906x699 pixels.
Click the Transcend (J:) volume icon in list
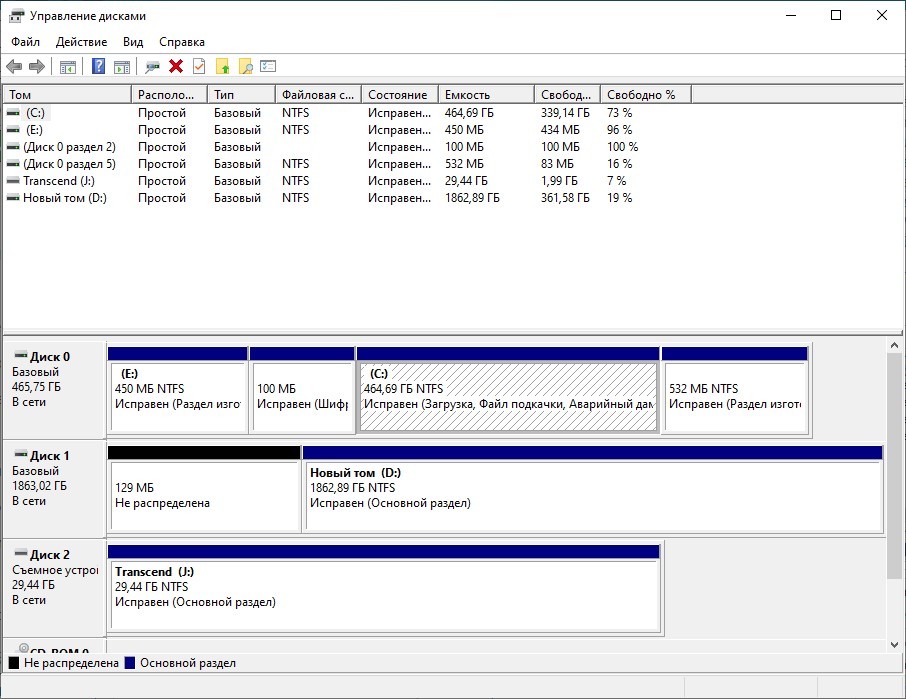point(13,181)
